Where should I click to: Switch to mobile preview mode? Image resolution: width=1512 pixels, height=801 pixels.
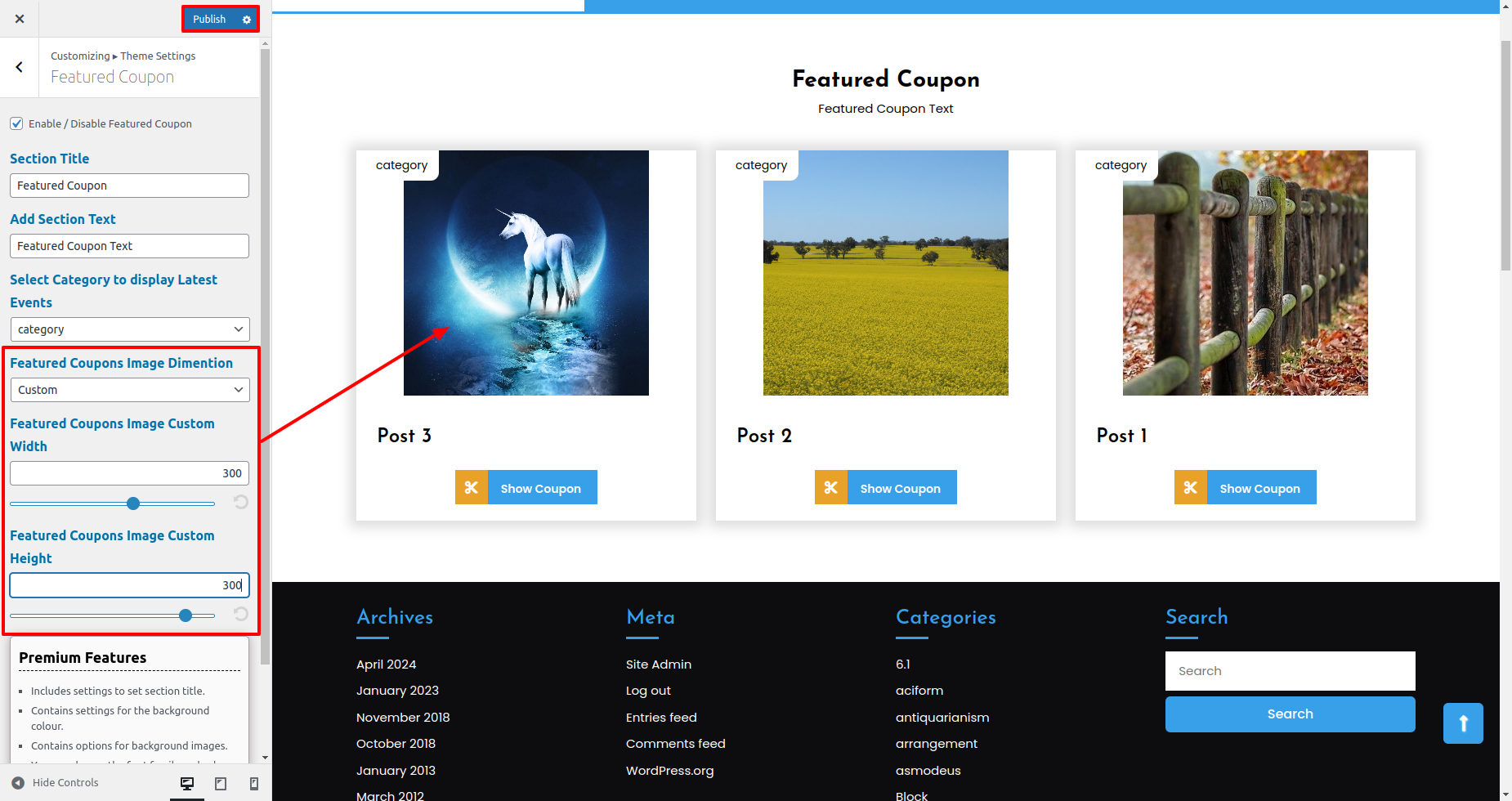(254, 784)
